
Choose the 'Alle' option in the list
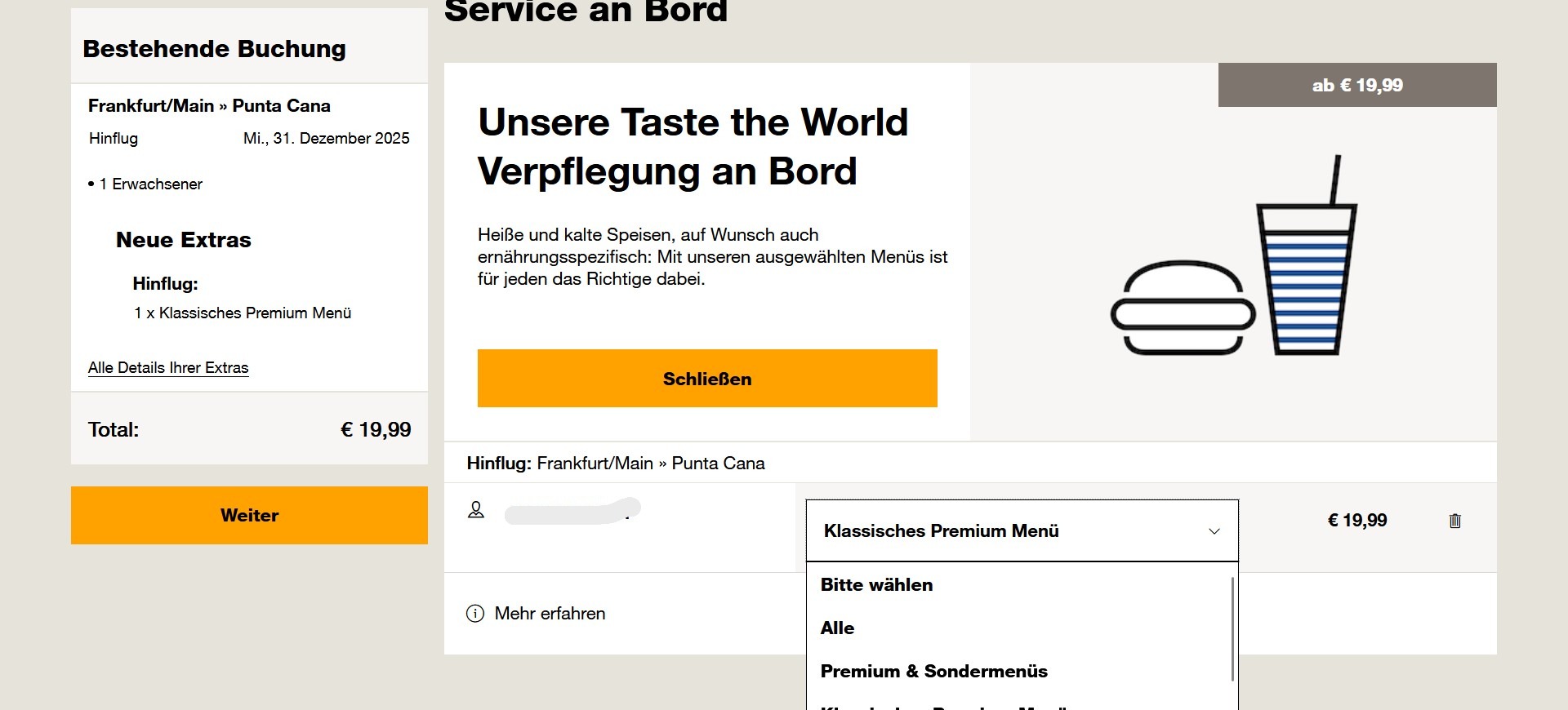pos(837,628)
